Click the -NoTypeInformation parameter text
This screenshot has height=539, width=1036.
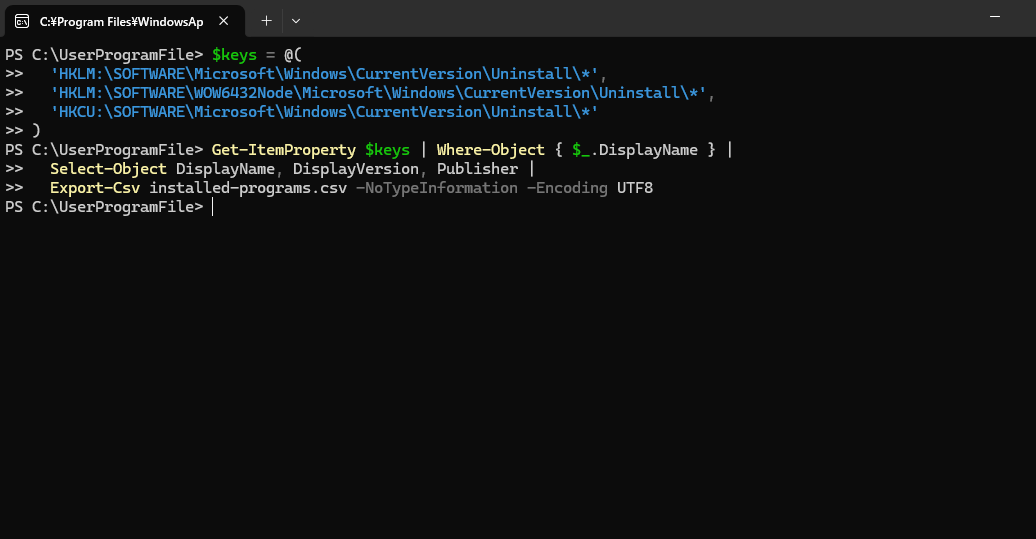coord(437,188)
